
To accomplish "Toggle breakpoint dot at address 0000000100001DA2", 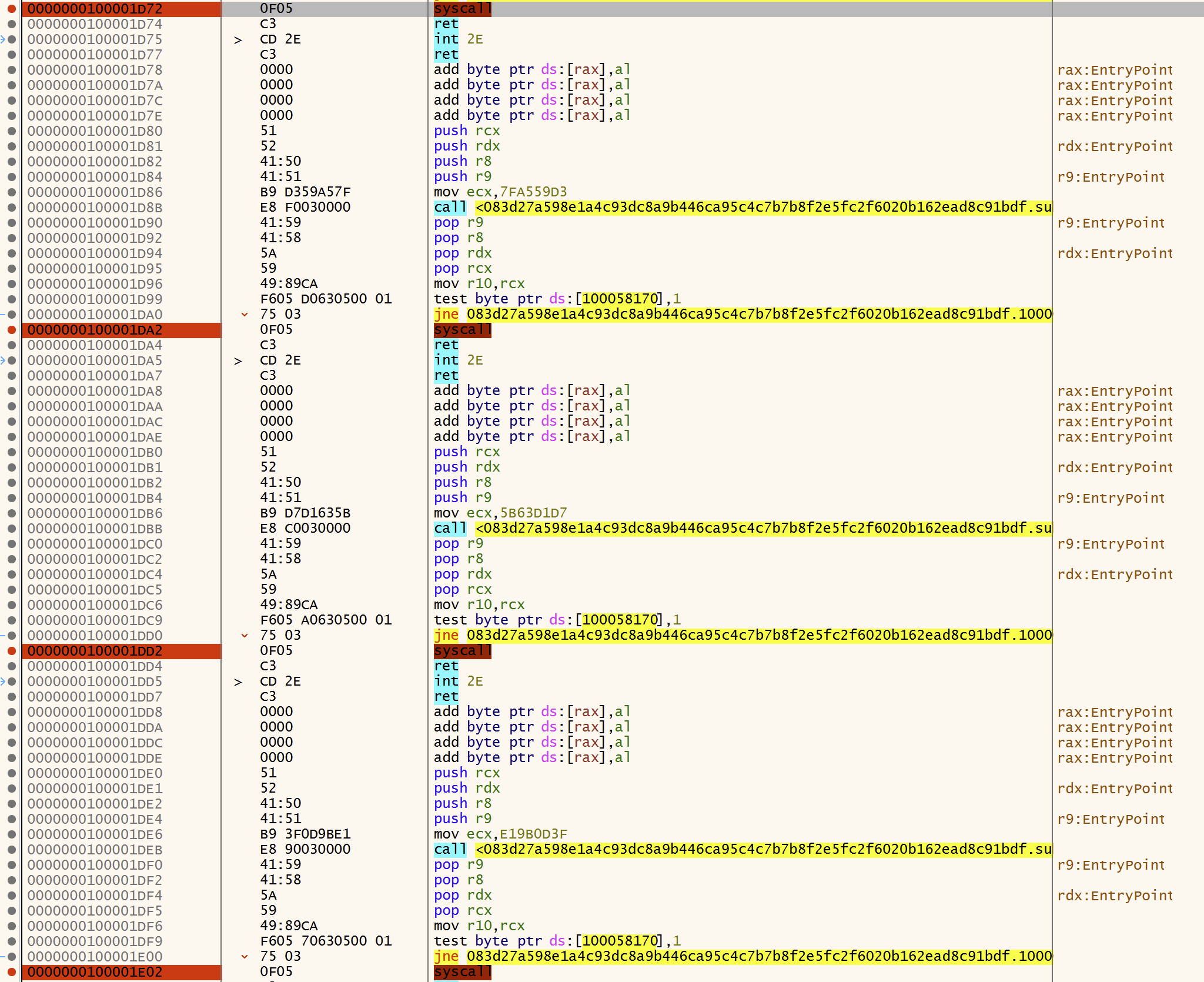I will point(11,330).
